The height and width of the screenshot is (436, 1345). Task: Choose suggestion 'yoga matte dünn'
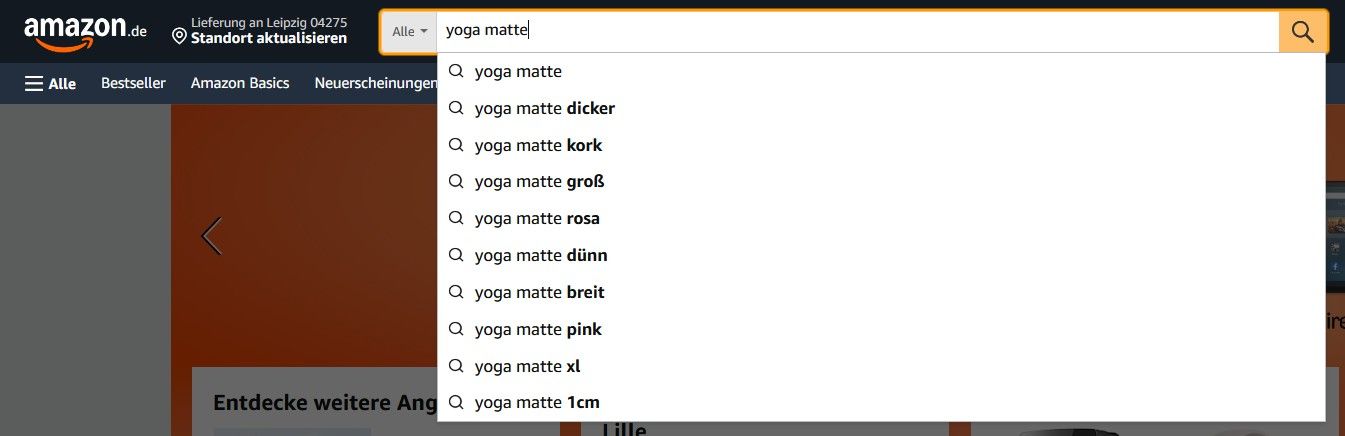881,255
